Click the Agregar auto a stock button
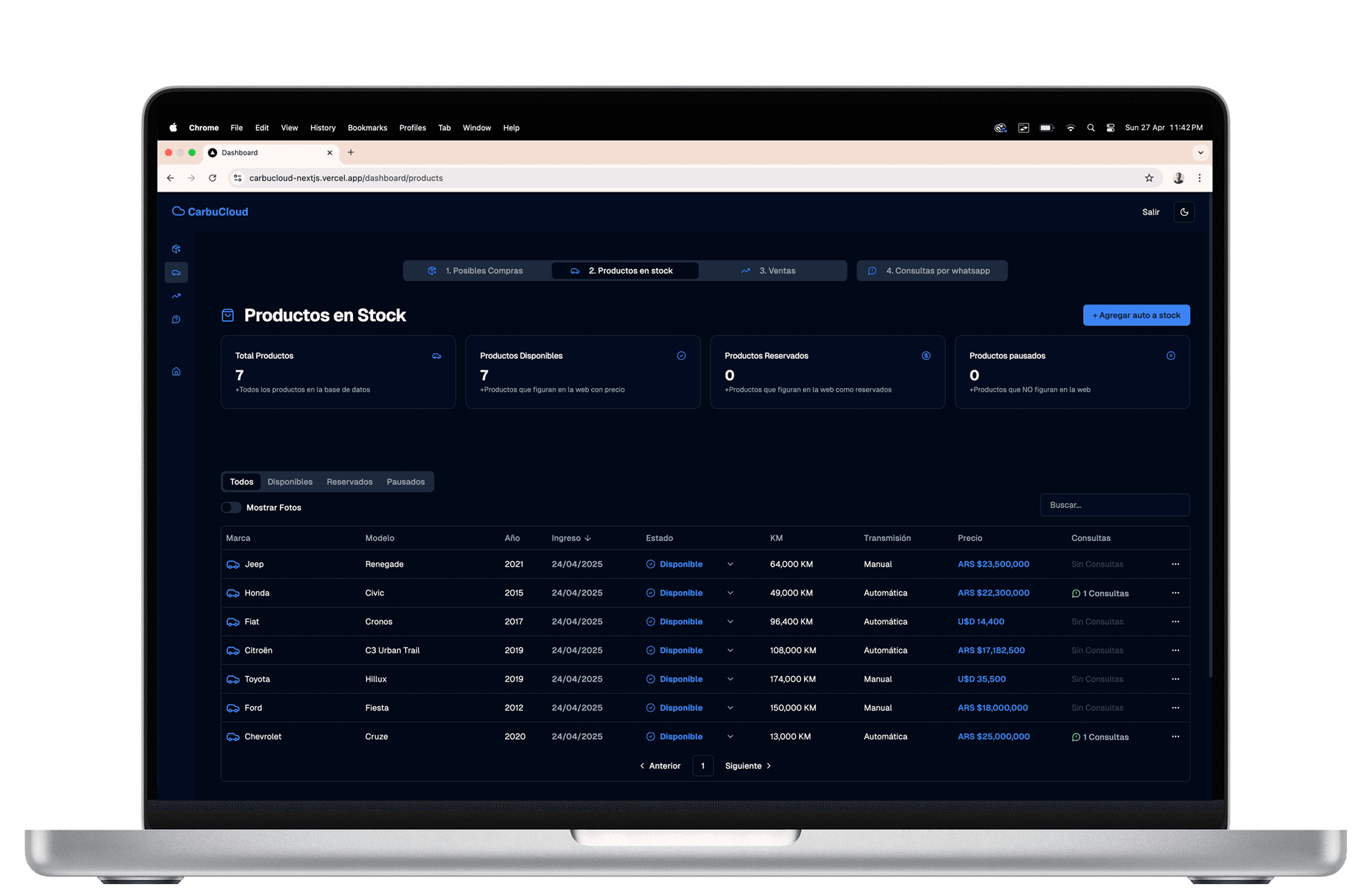 (x=1135, y=315)
